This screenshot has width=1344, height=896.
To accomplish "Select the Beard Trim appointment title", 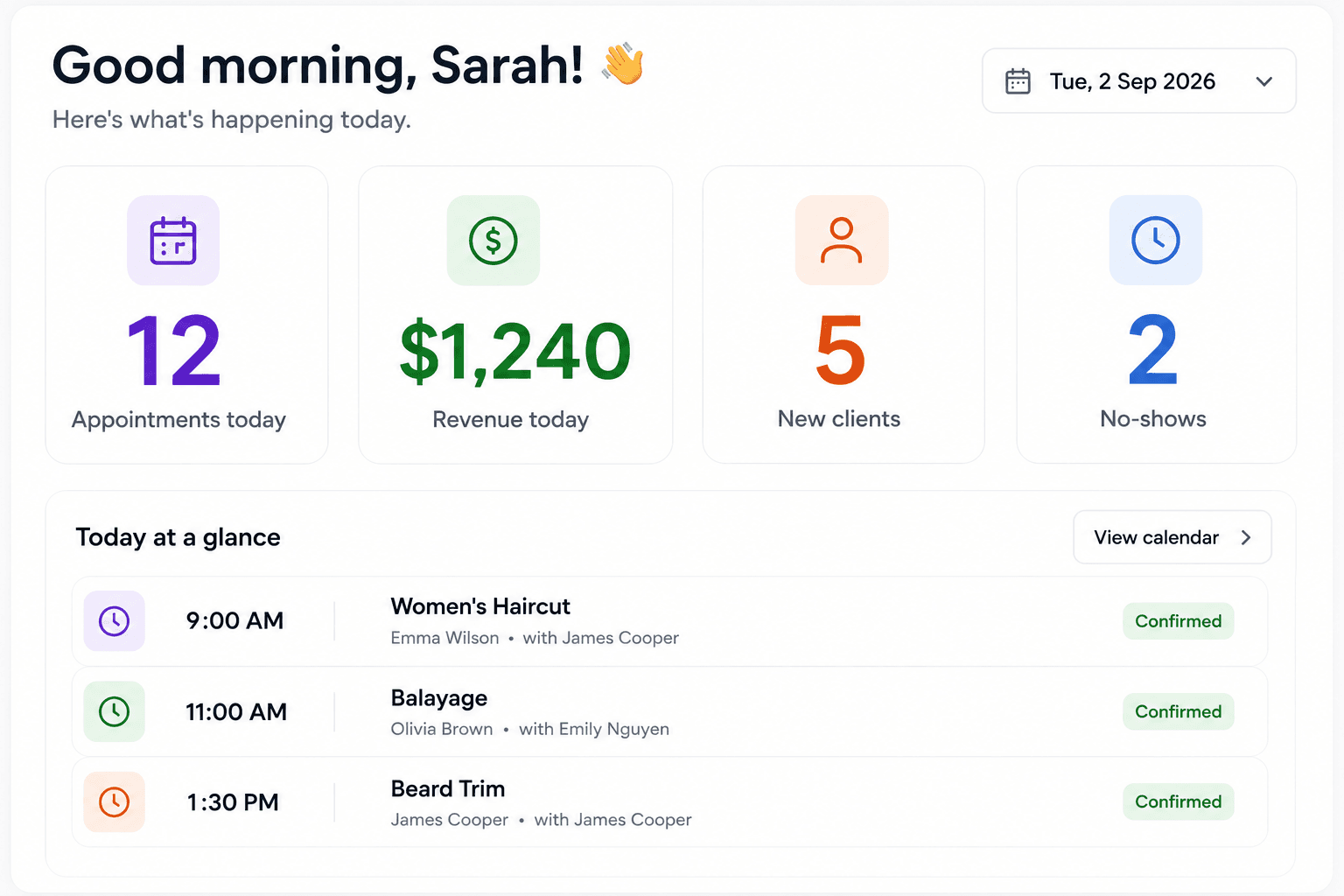I will (448, 788).
